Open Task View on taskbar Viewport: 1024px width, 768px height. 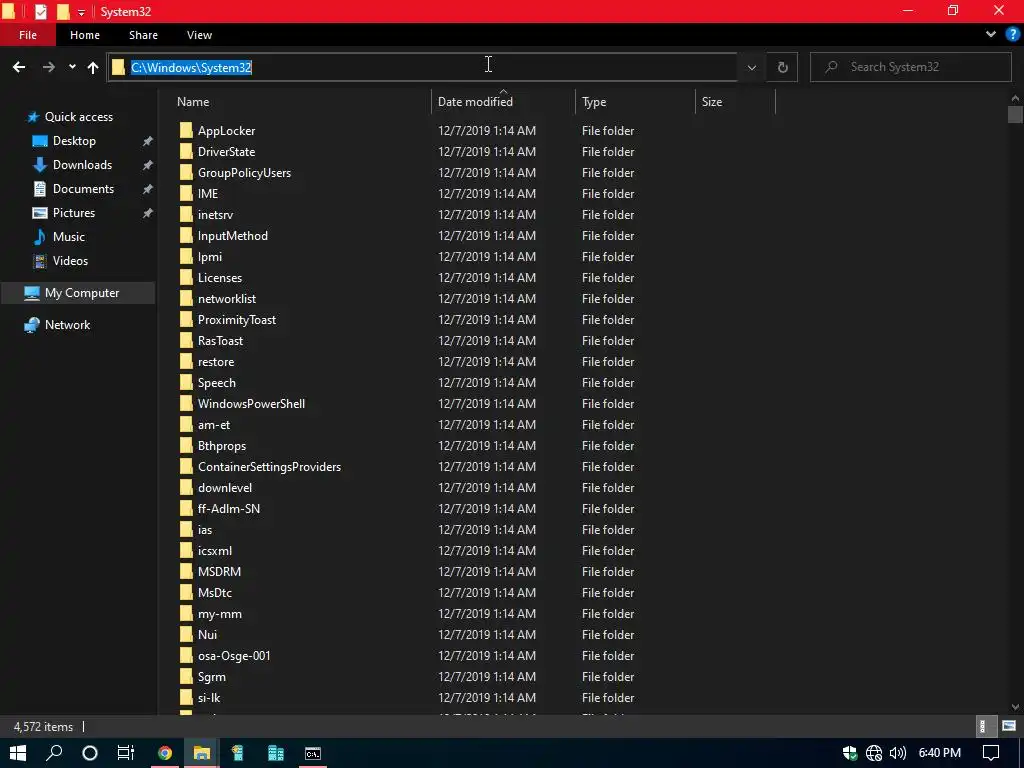(125, 753)
